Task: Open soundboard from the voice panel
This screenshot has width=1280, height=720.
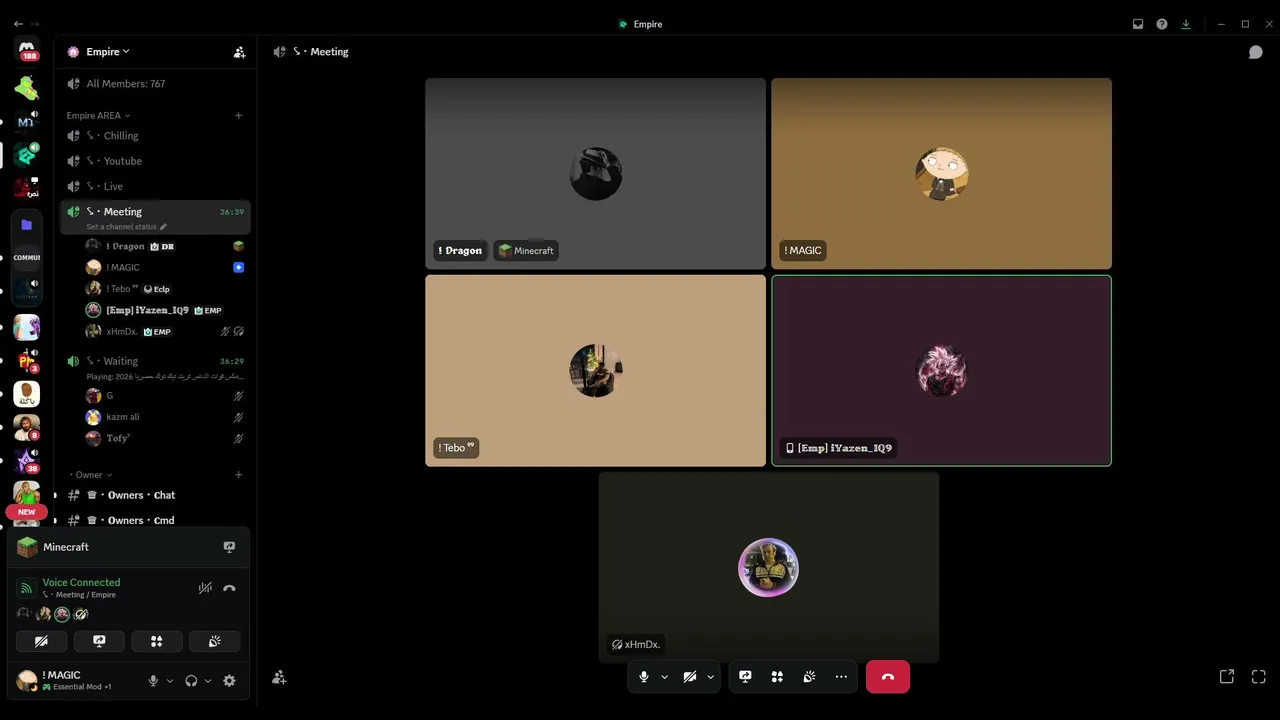Action: click(x=215, y=641)
